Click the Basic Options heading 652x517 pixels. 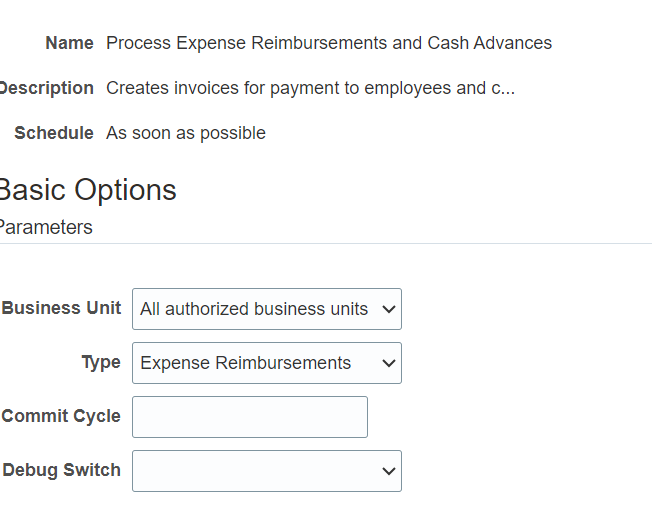click(x=87, y=190)
